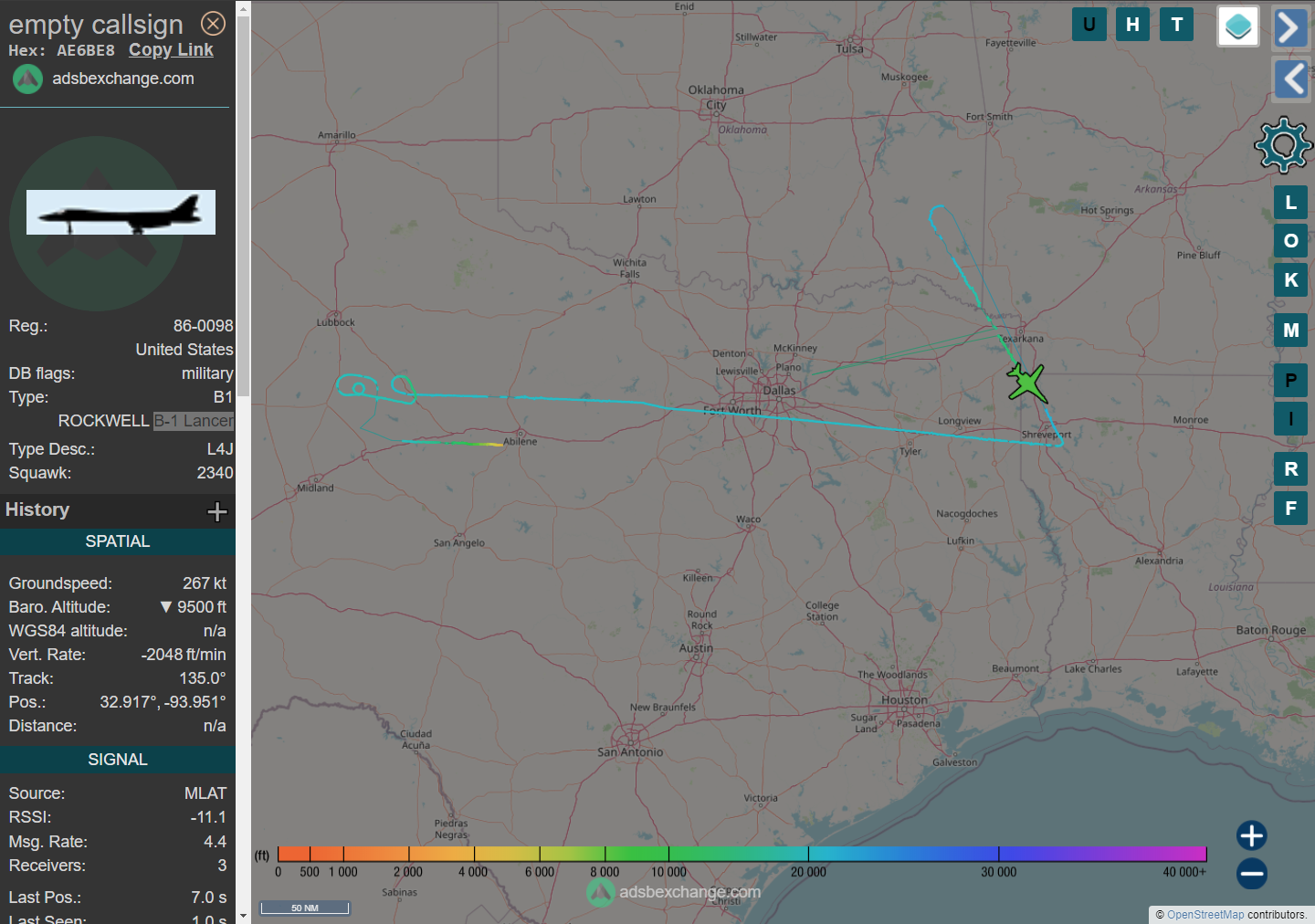Select the green aircraft icon on map
1315x924 pixels.
coord(1027,383)
